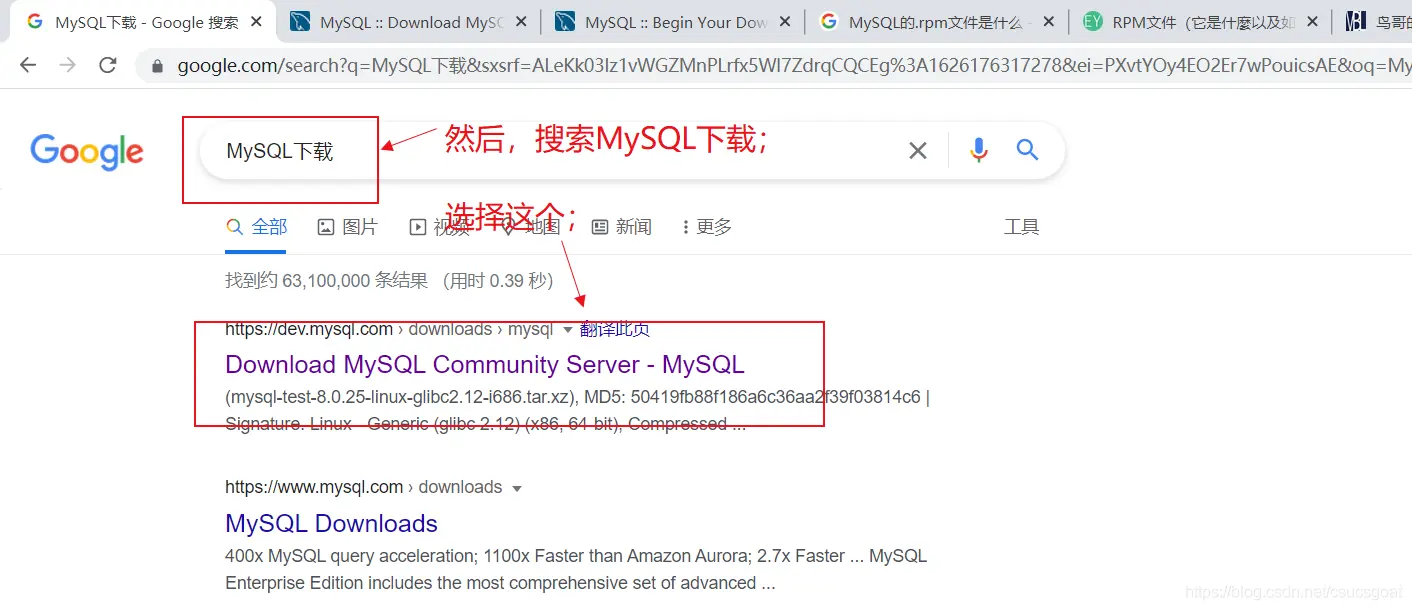This screenshot has height=610, width=1412.
Task: Reload the page with refresh icon
Action: pos(108,65)
